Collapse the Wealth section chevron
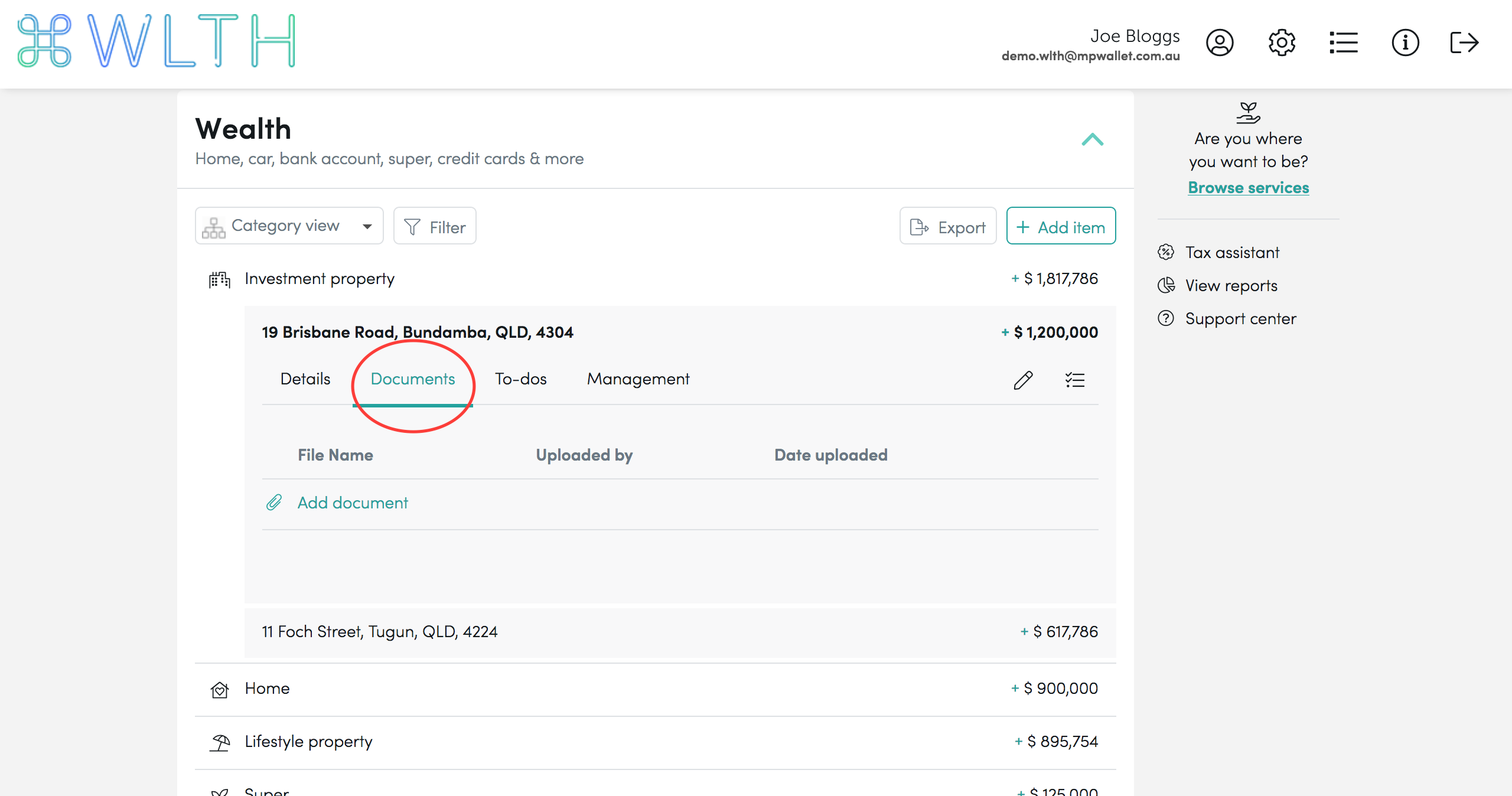 tap(1092, 139)
